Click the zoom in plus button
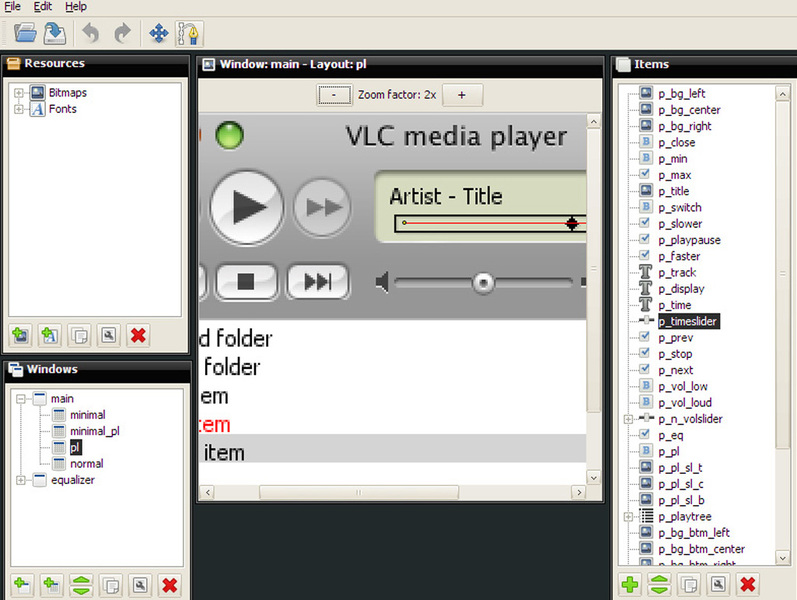Image resolution: width=797 pixels, height=600 pixels. click(x=462, y=95)
